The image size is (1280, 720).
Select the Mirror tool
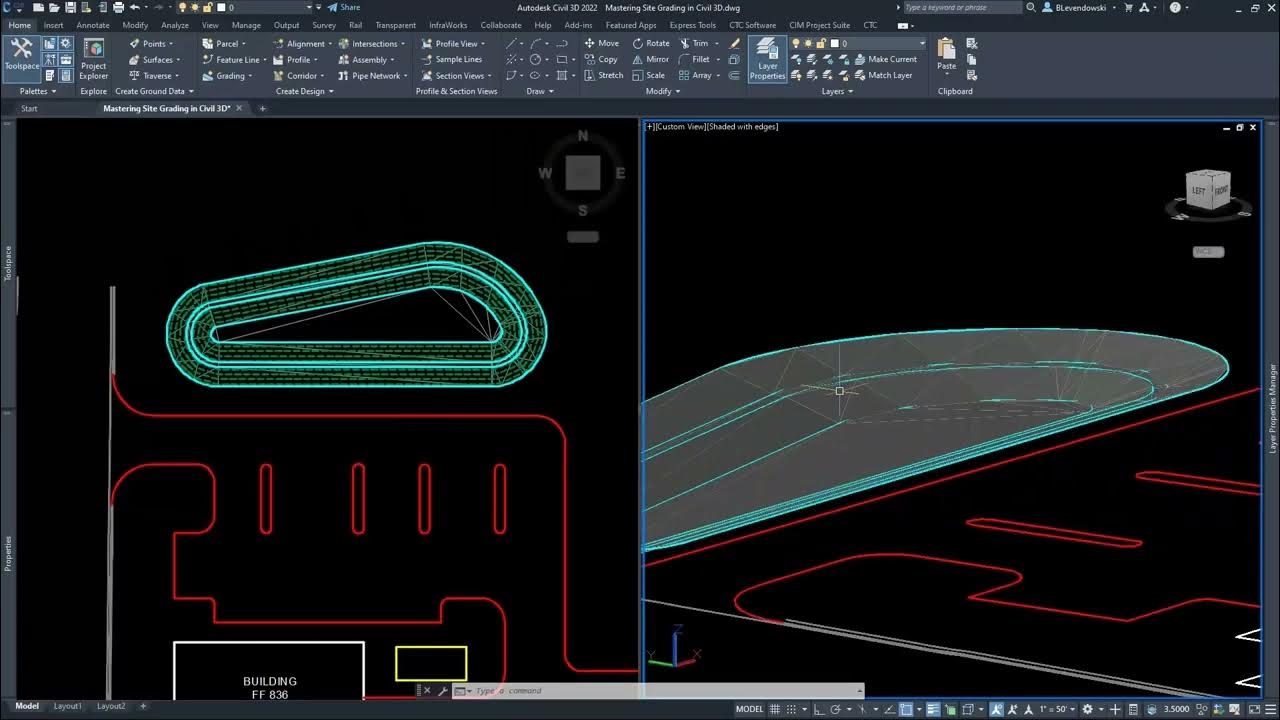[x=651, y=59]
